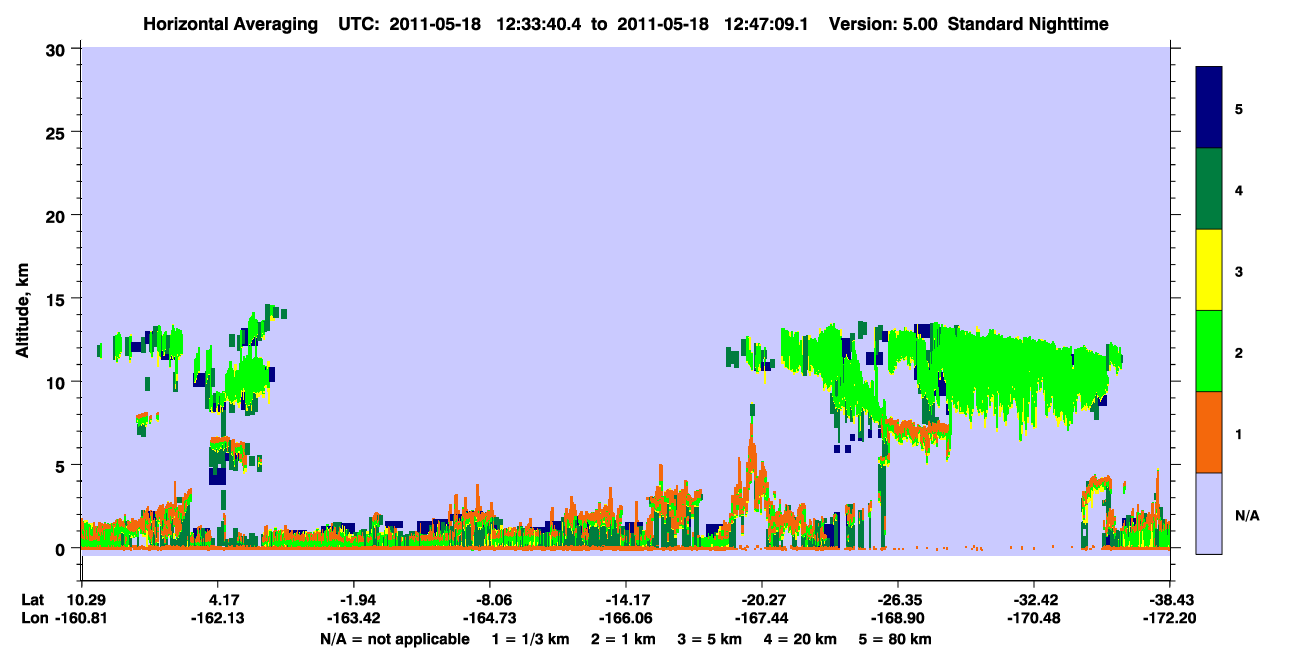The image size is (1300, 667).
Task: Click latitude value -26.35
Action: click(898, 600)
